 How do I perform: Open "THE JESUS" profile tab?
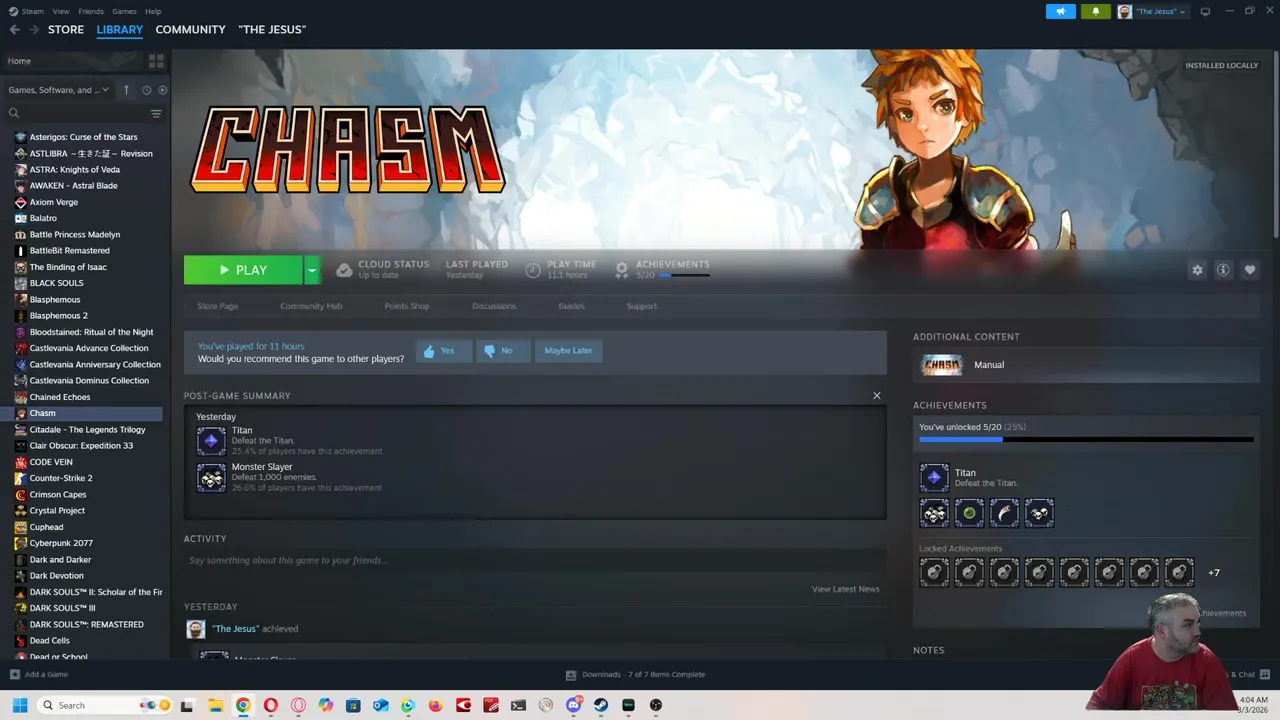point(272,30)
